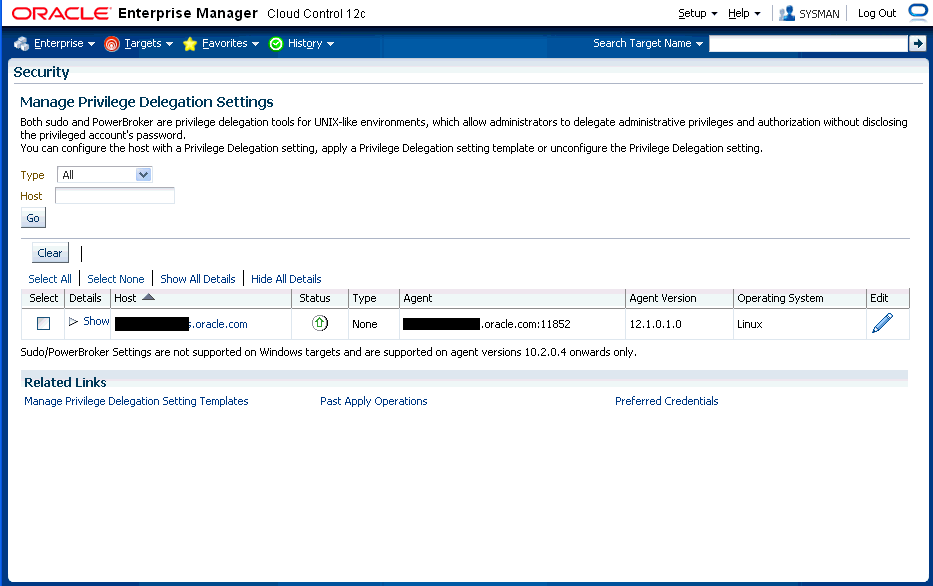
Task: Click the Oracle logo at top left
Action: pos(61,13)
